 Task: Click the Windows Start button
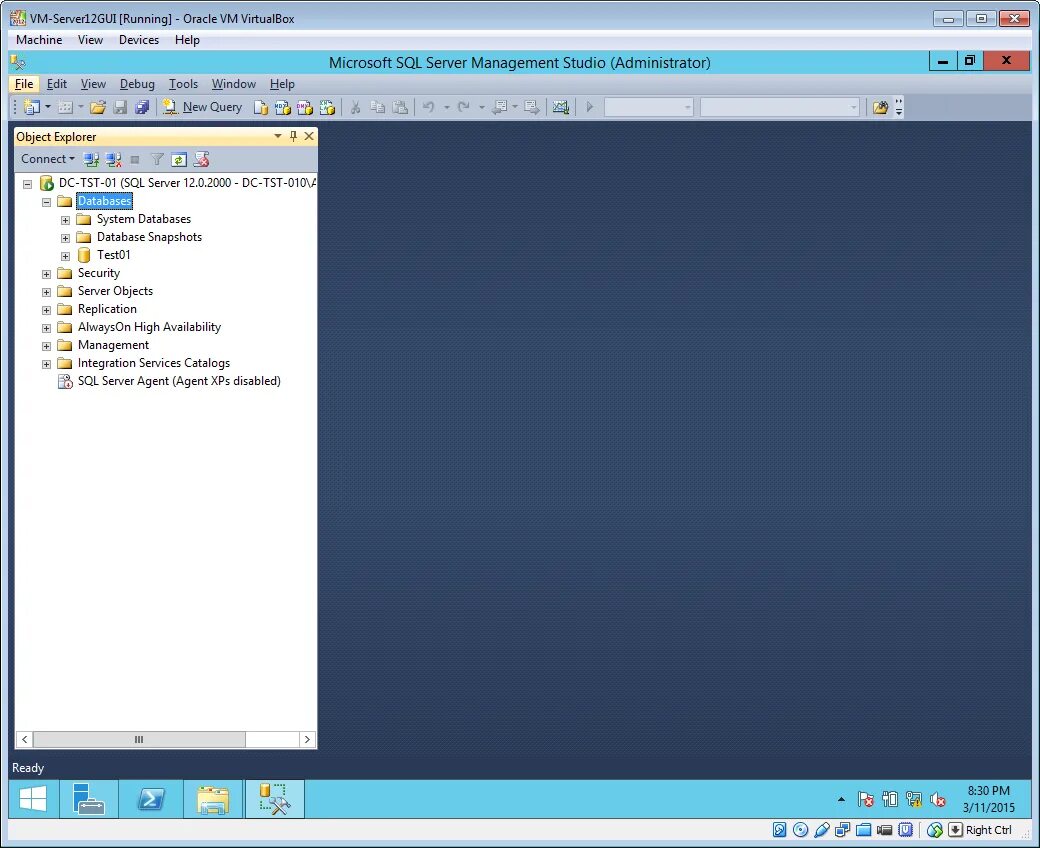[32, 799]
